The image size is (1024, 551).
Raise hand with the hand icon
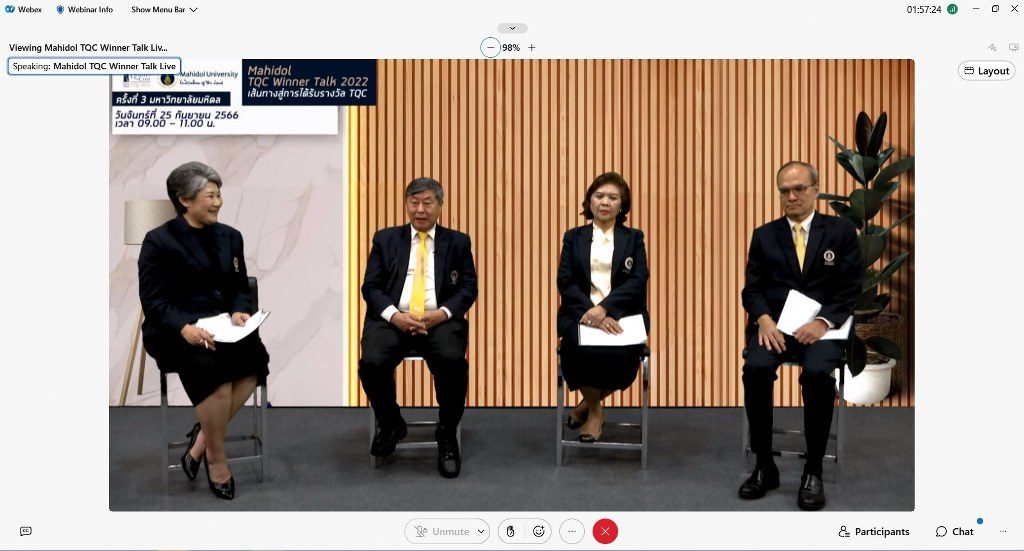[510, 531]
